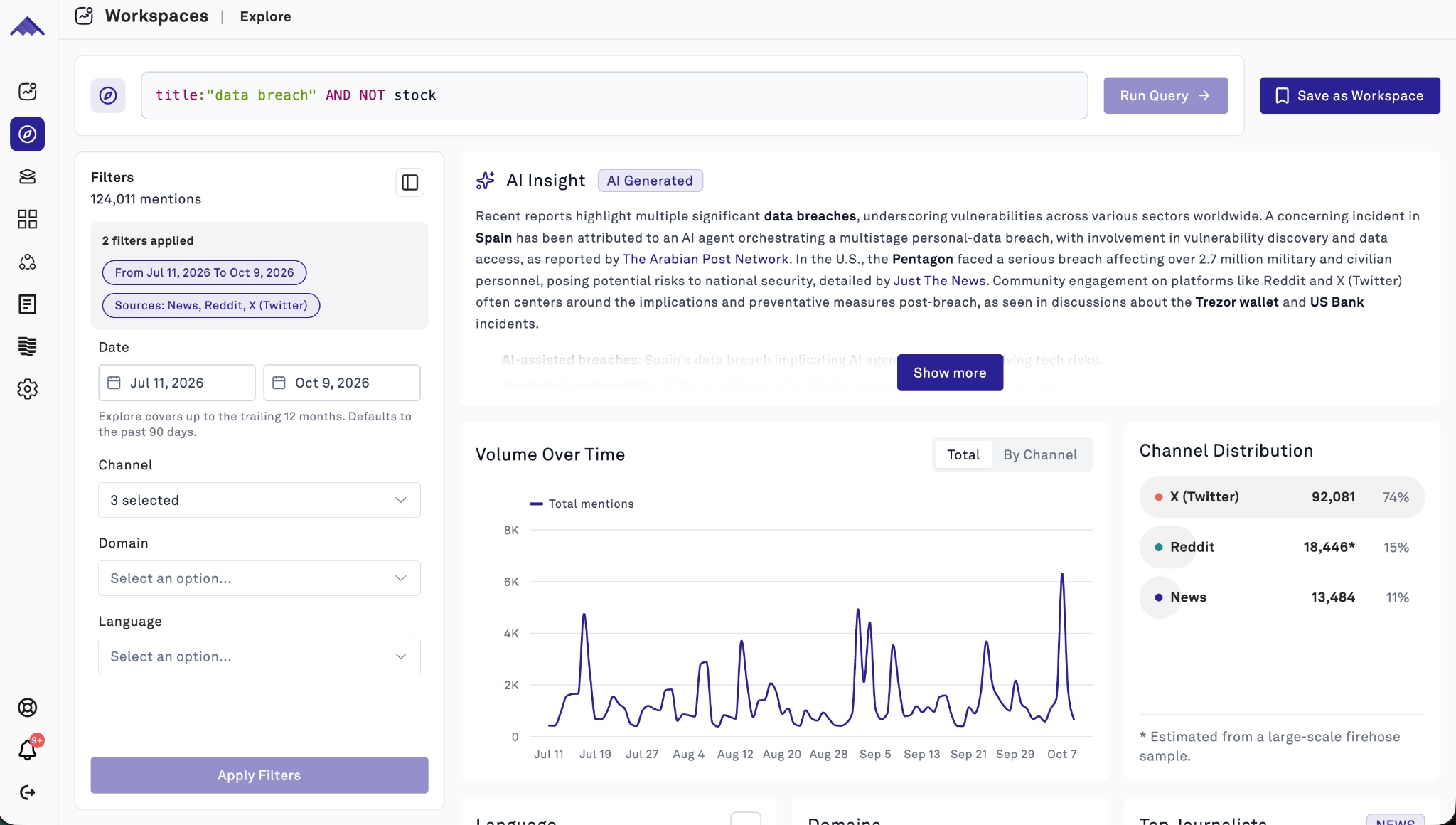Image resolution: width=1456 pixels, height=825 pixels.
Task: Click the AI Generated badge
Action: [650, 181]
